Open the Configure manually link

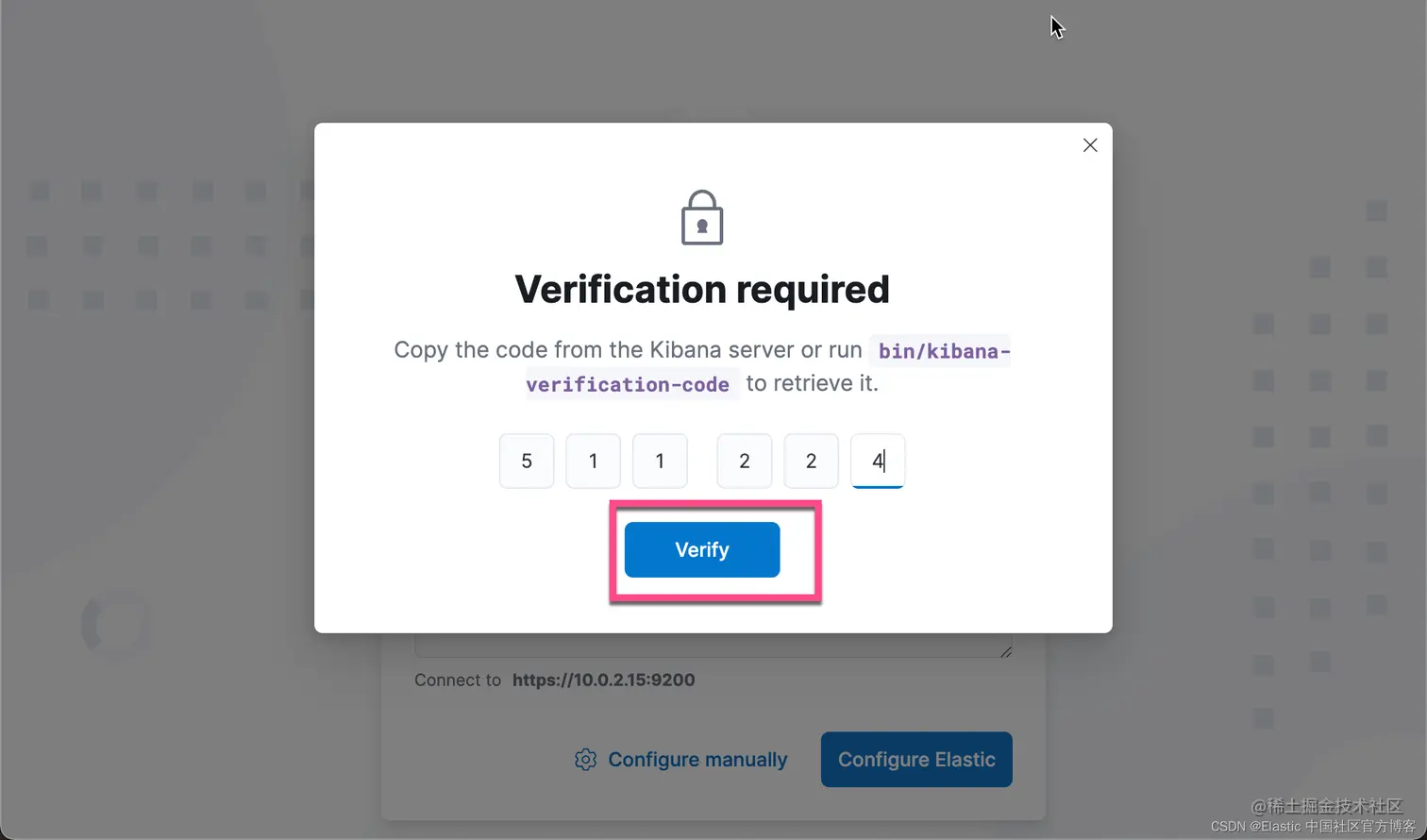(x=697, y=760)
